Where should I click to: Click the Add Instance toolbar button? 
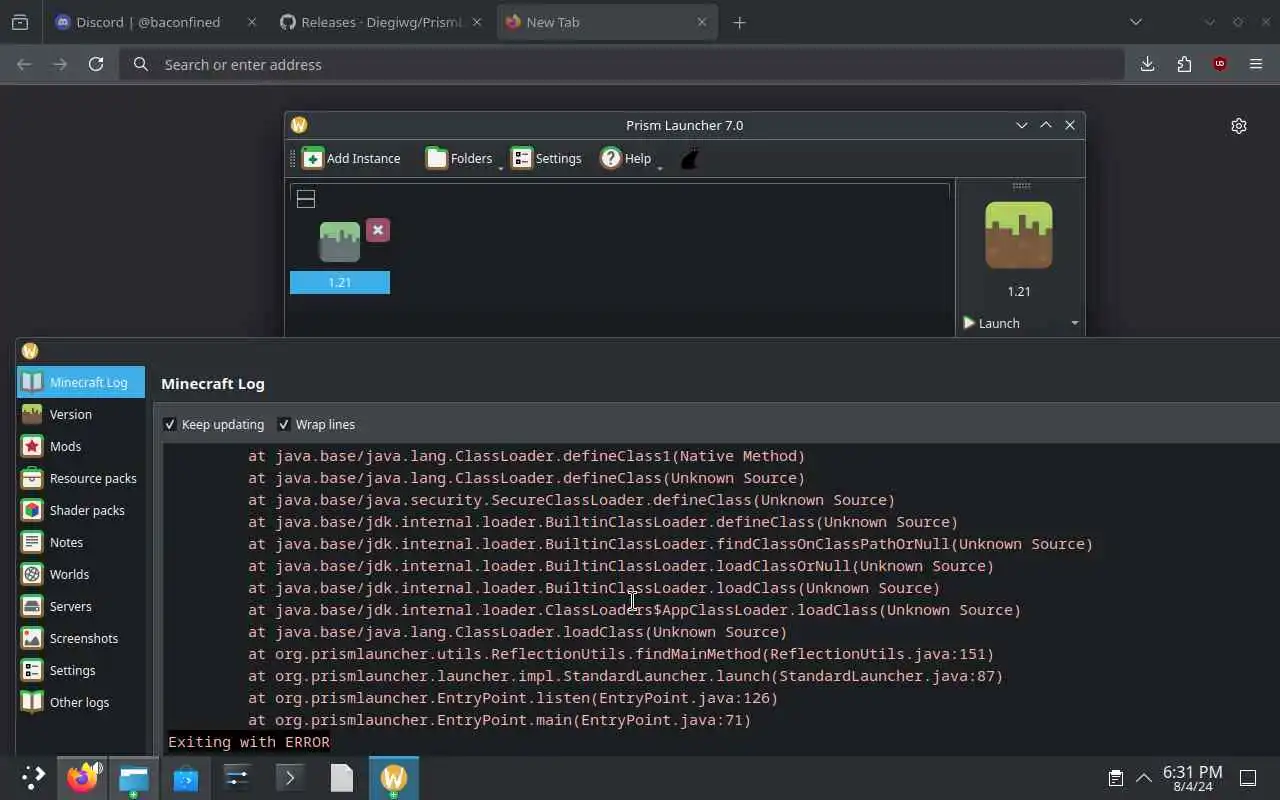[351, 158]
